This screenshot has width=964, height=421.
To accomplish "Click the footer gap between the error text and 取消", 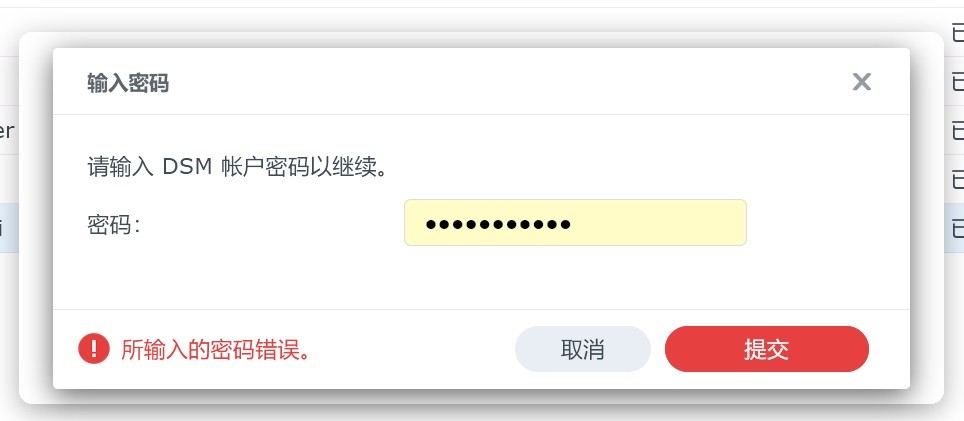I will 412,349.
